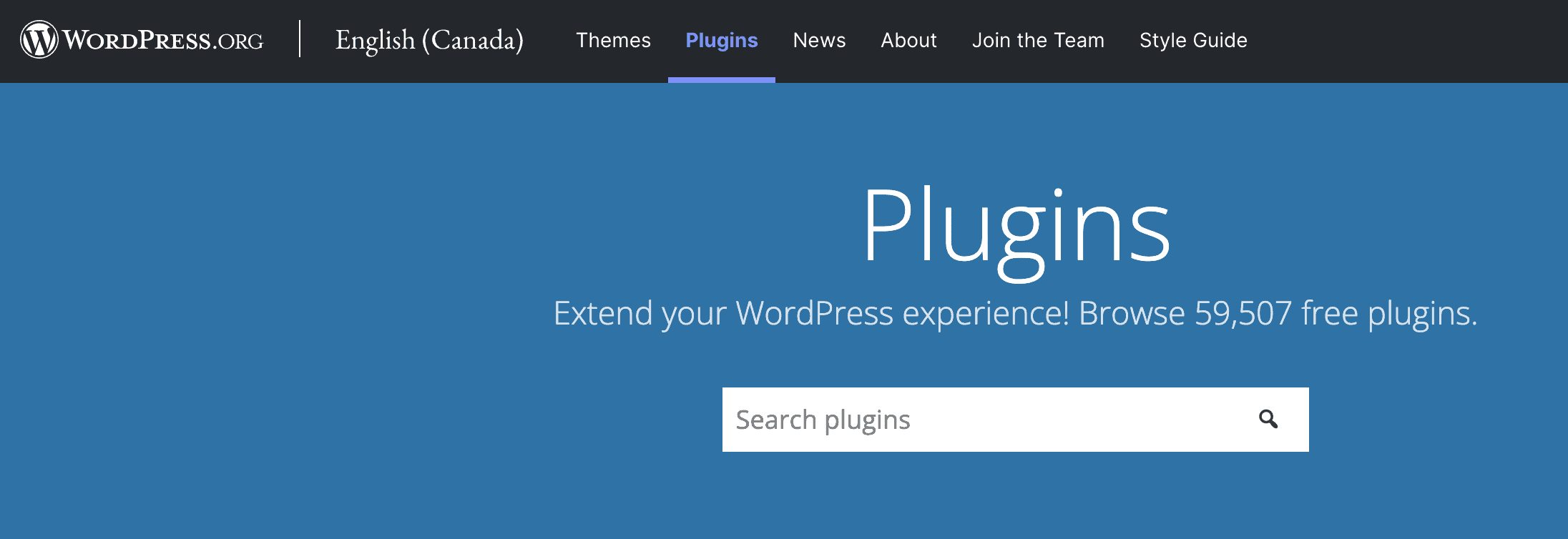Open the Join the Team page

tap(1037, 40)
